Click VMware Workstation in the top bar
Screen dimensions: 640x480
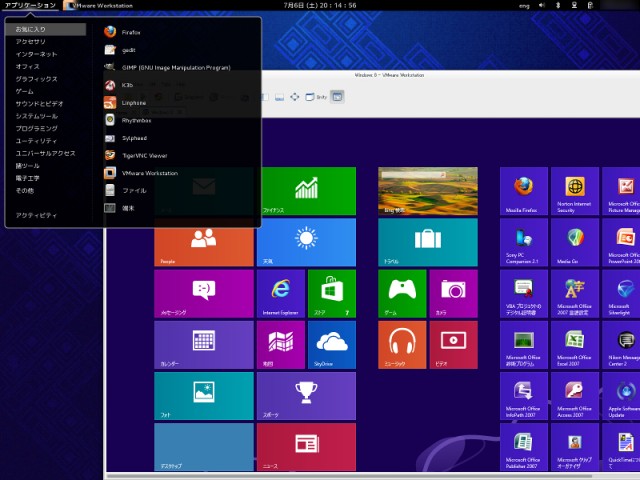click(98, 5)
